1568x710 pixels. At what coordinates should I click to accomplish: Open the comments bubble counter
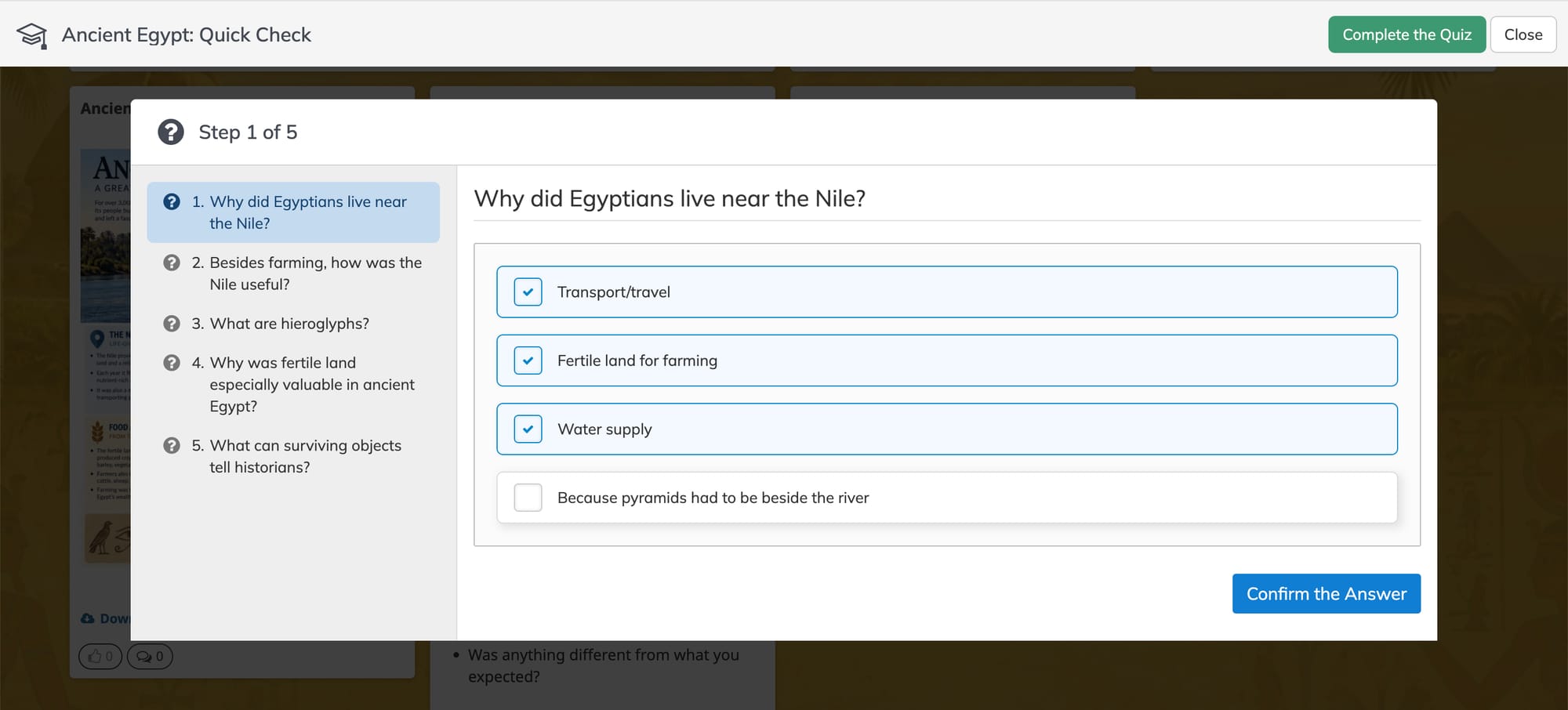tap(150, 656)
